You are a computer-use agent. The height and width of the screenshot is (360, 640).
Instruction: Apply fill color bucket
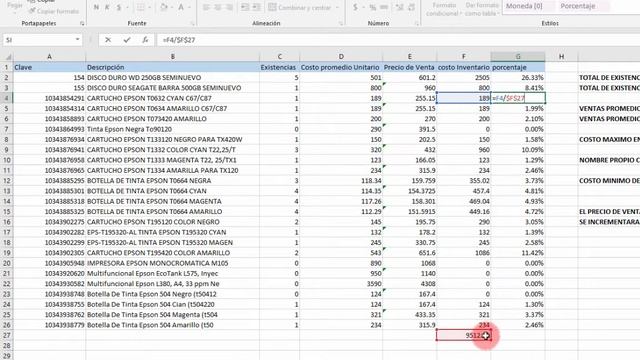coord(164,7)
